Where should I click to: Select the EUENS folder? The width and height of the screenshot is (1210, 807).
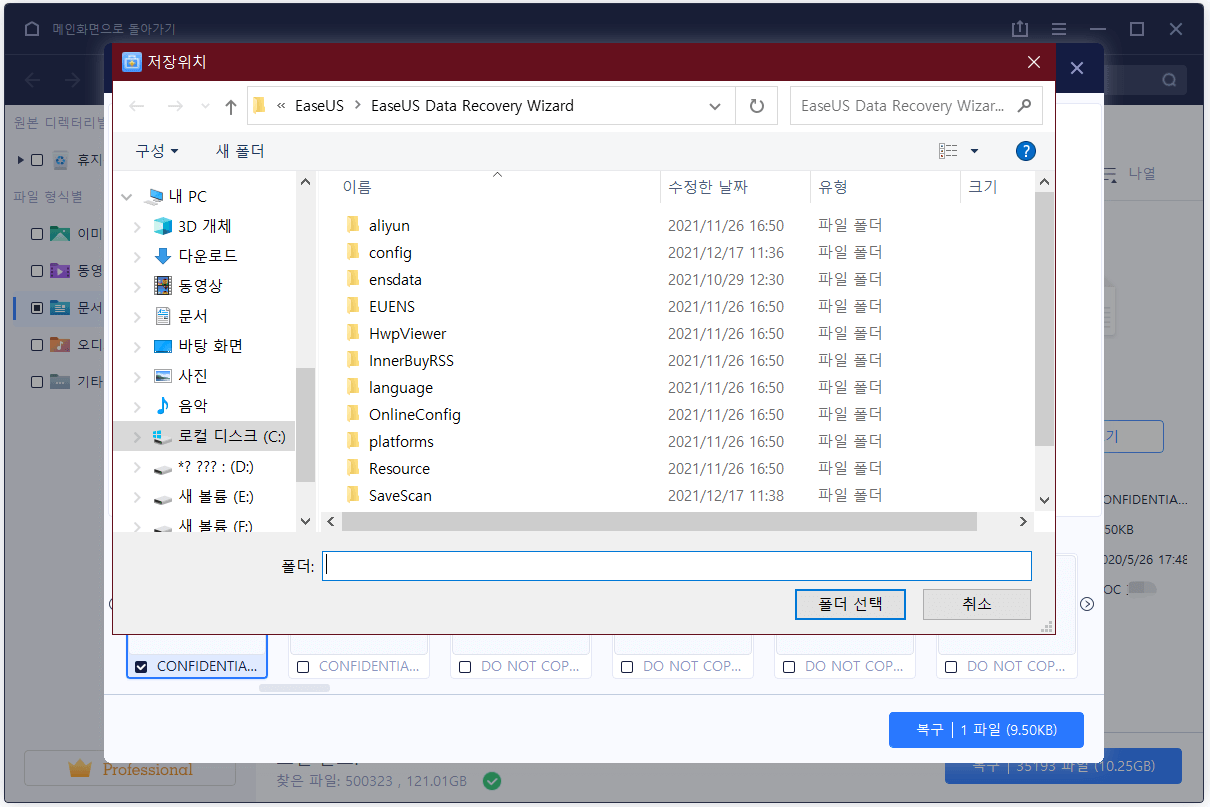(392, 307)
